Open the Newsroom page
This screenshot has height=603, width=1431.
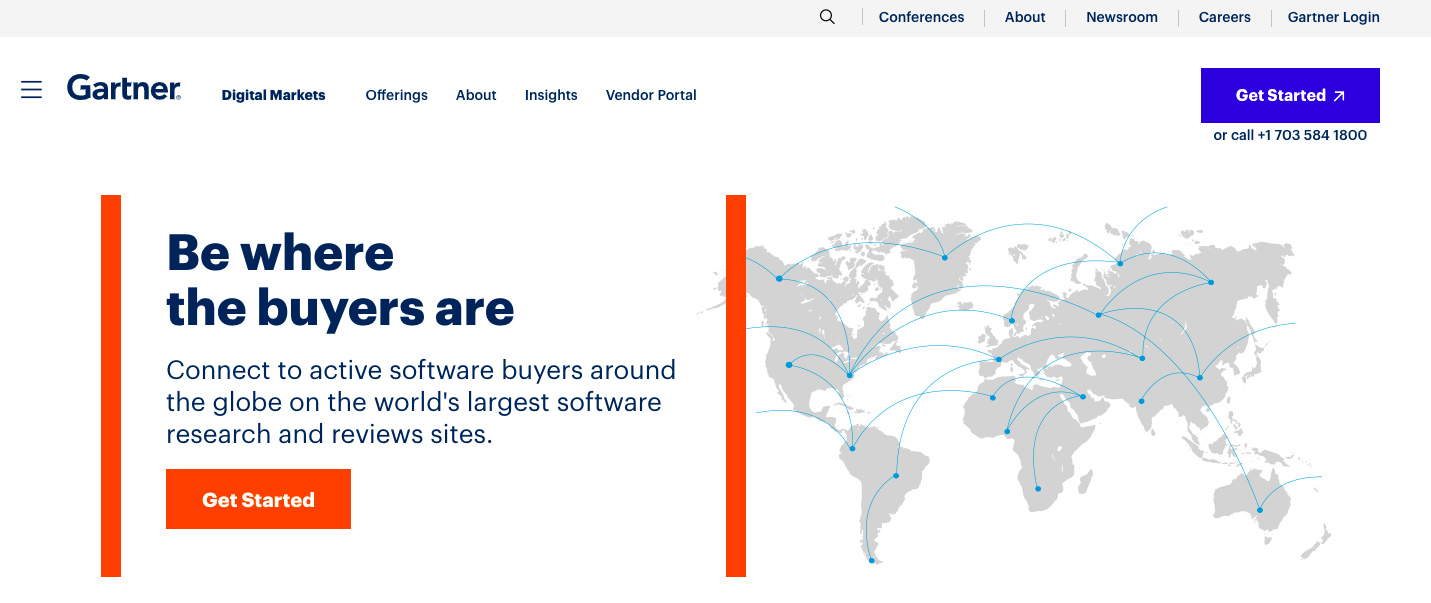[1121, 17]
